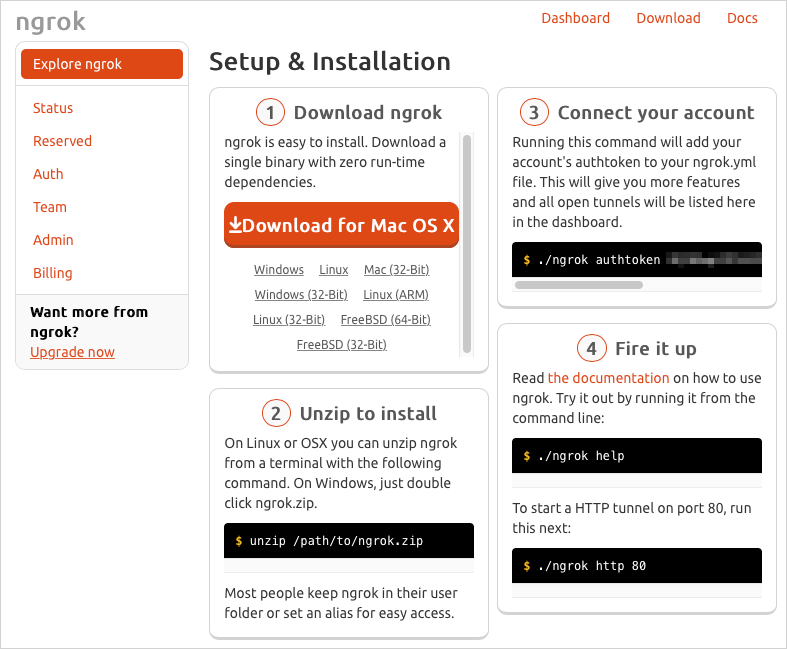787x649 pixels.
Task: Choose the Linux download link
Action: click(x=334, y=270)
